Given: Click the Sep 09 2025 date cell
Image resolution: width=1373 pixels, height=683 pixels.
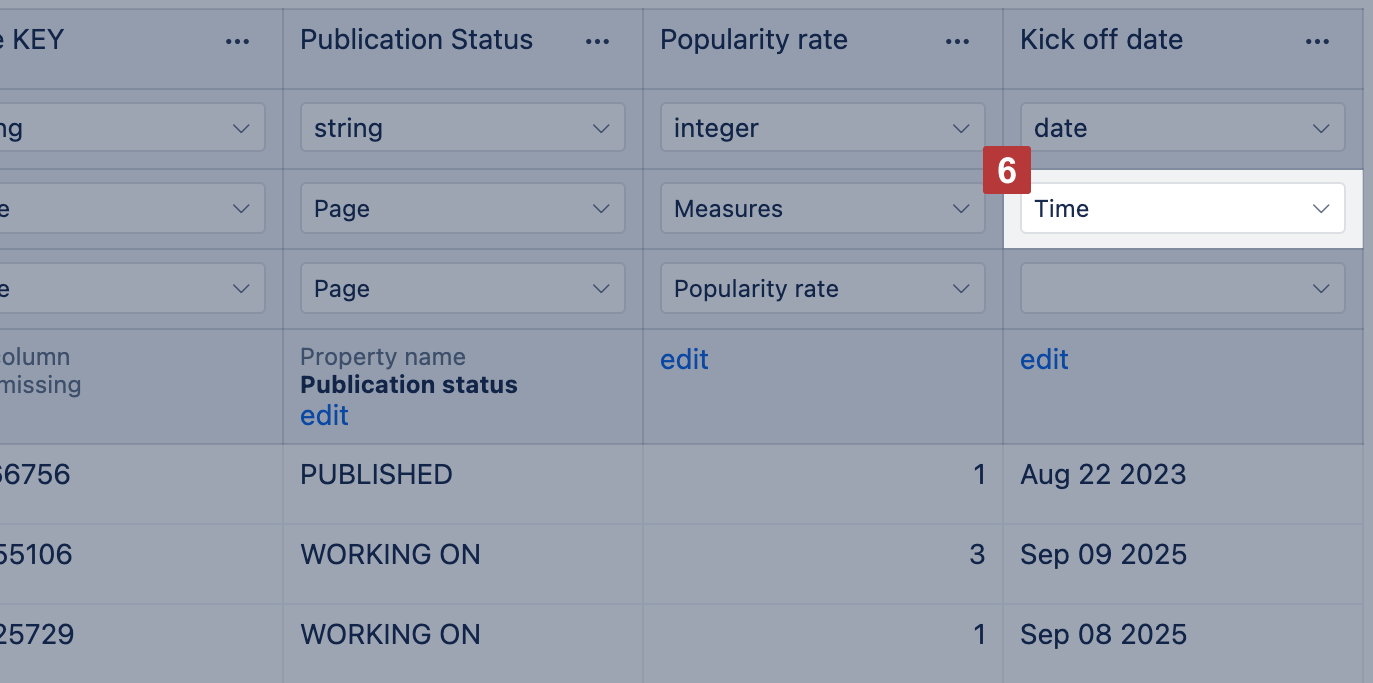Looking at the screenshot, I should (x=1103, y=554).
